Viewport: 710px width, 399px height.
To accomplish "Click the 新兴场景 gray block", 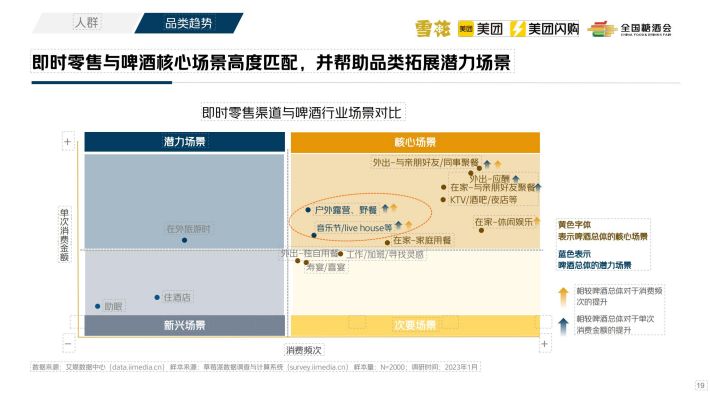I will (x=185, y=325).
